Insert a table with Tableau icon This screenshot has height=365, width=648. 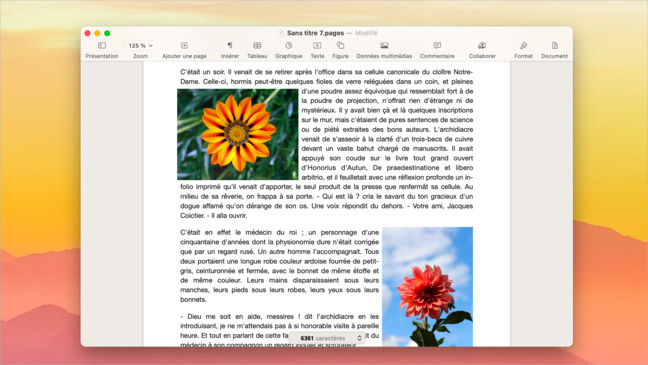(257, 45)
